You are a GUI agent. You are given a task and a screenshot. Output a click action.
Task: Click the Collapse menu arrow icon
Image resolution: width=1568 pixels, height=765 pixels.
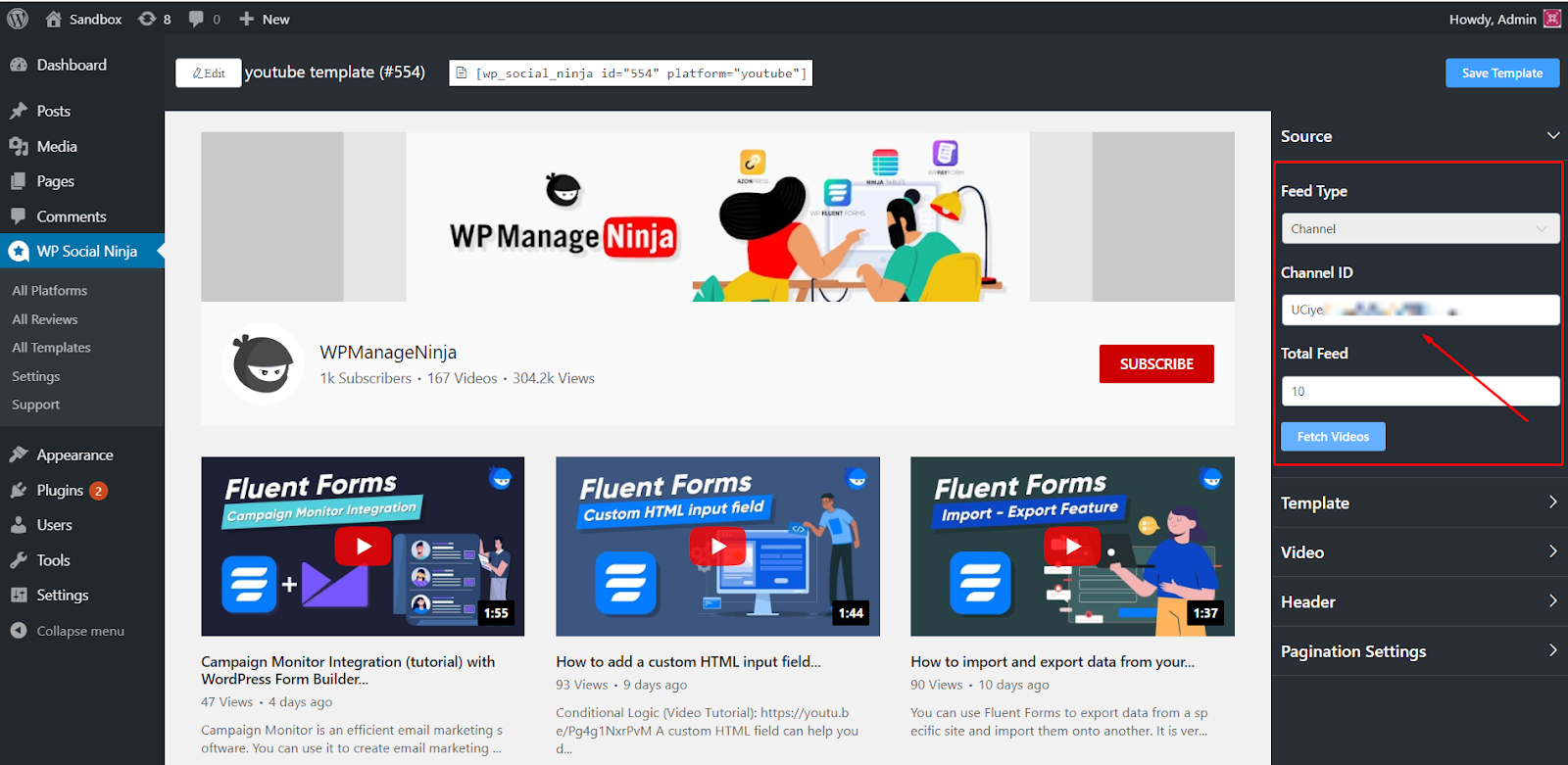coord(19,631)
